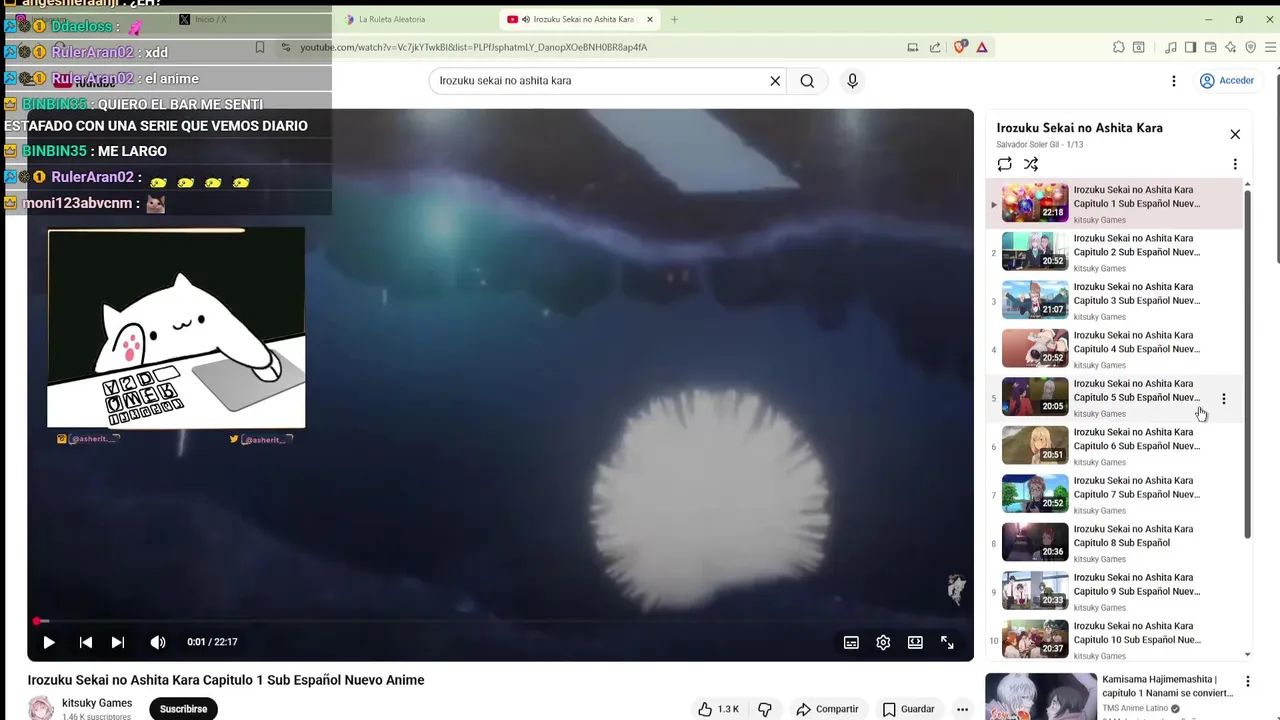Open Kamisama Hajimemashita recommended video
Image resolution: width=1280 pixels, height=720 pixels.
[x=1168, y=686]
